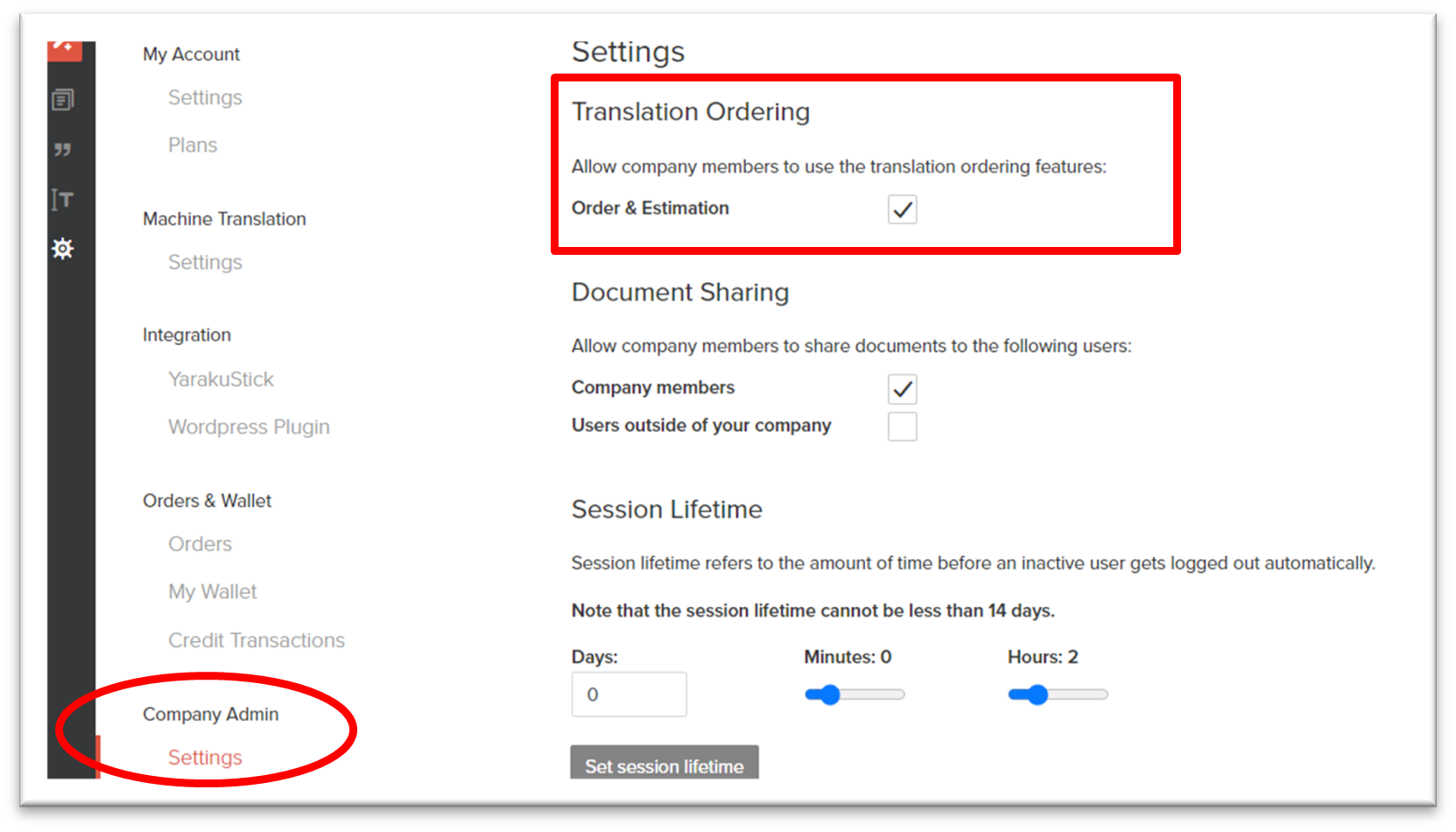Open Settings under Company Admin
Image resolution: width=1456 pixels, height=832 pixels.
pyautogui.click(x=205, y=758)
